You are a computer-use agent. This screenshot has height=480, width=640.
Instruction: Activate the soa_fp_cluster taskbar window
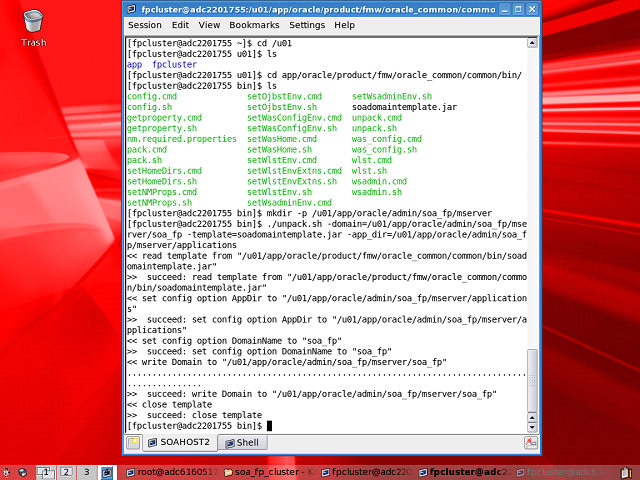tap(269, 473)
